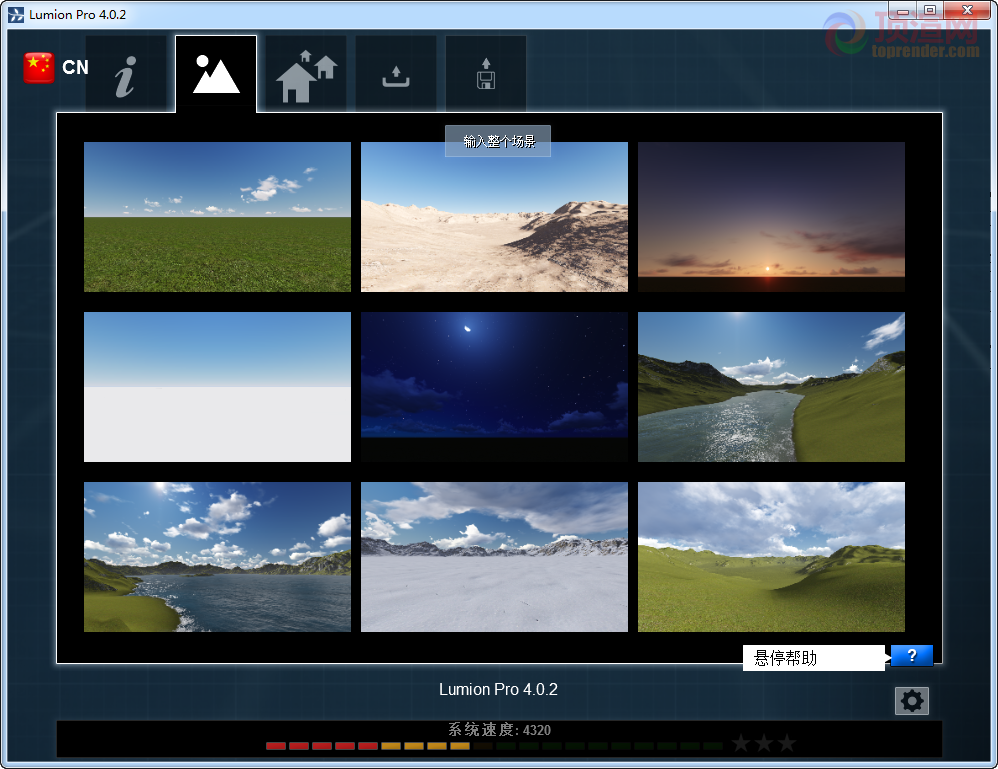Open the info (i) tab

(x=126, y=74)
